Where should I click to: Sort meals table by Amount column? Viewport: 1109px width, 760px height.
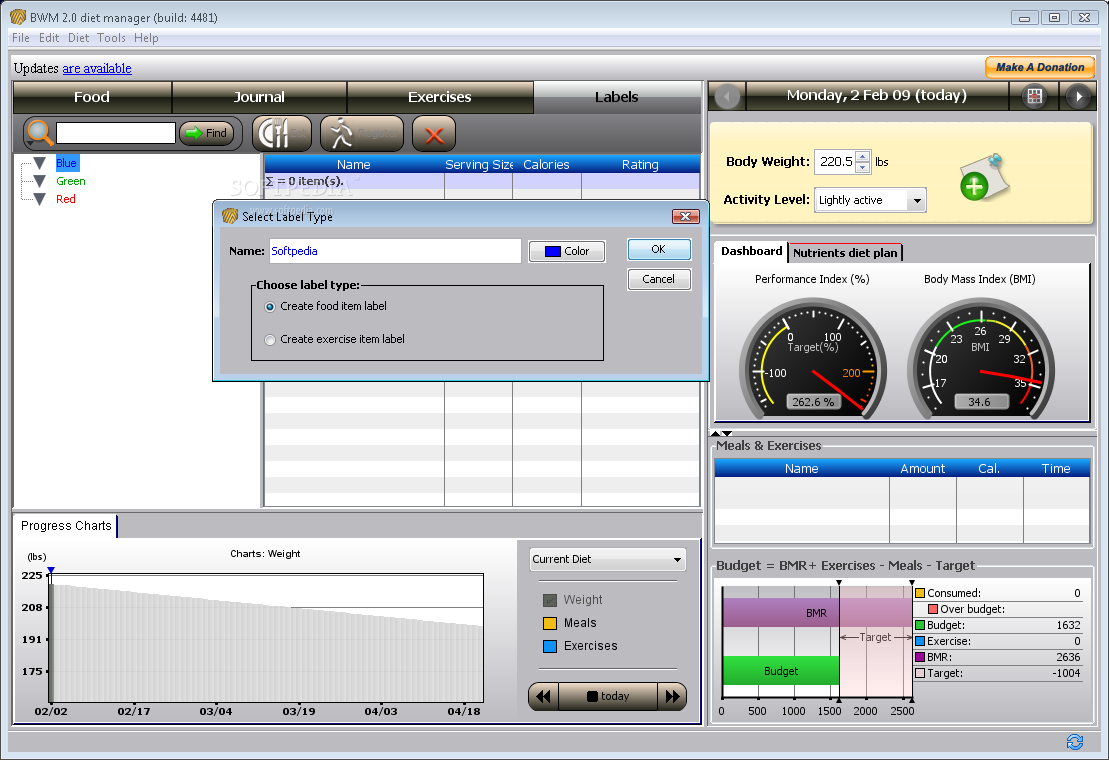pyautogui.click(x=922, y=469)
